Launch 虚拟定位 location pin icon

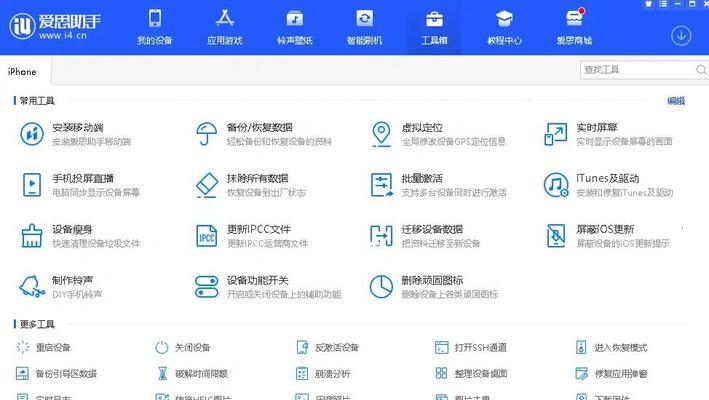point(381,134)
